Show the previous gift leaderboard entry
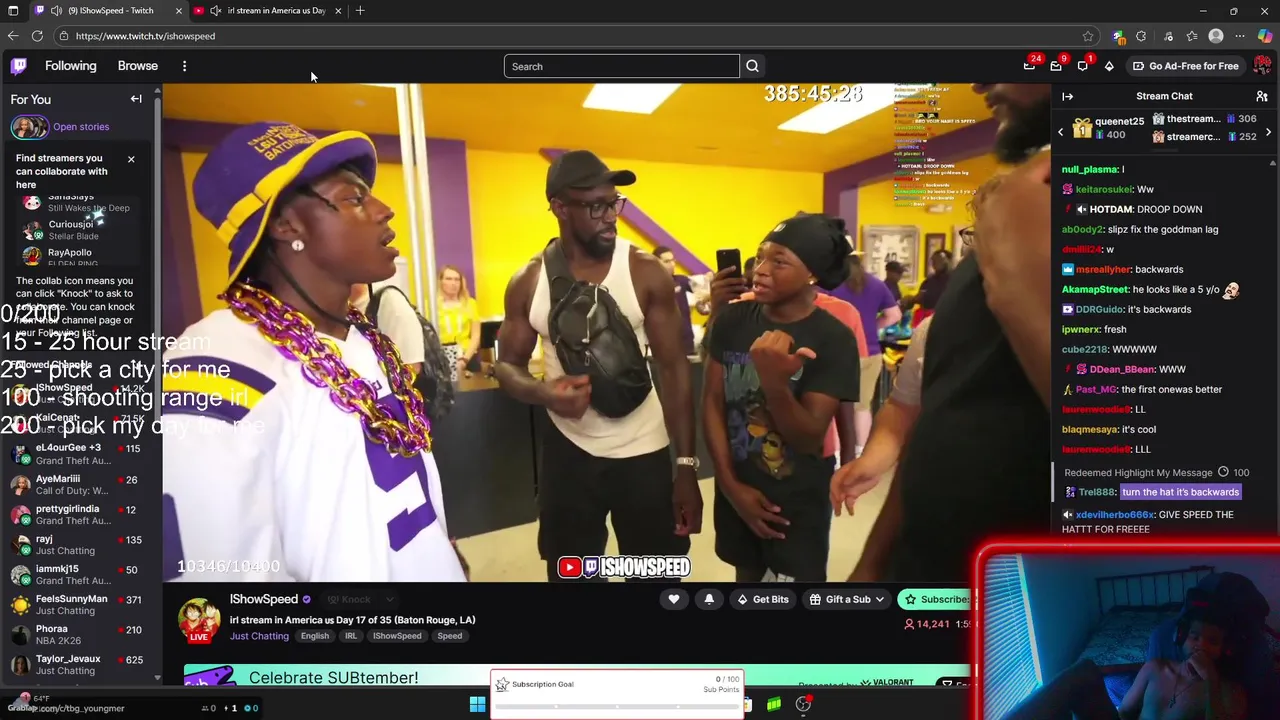 point(1061,132)
